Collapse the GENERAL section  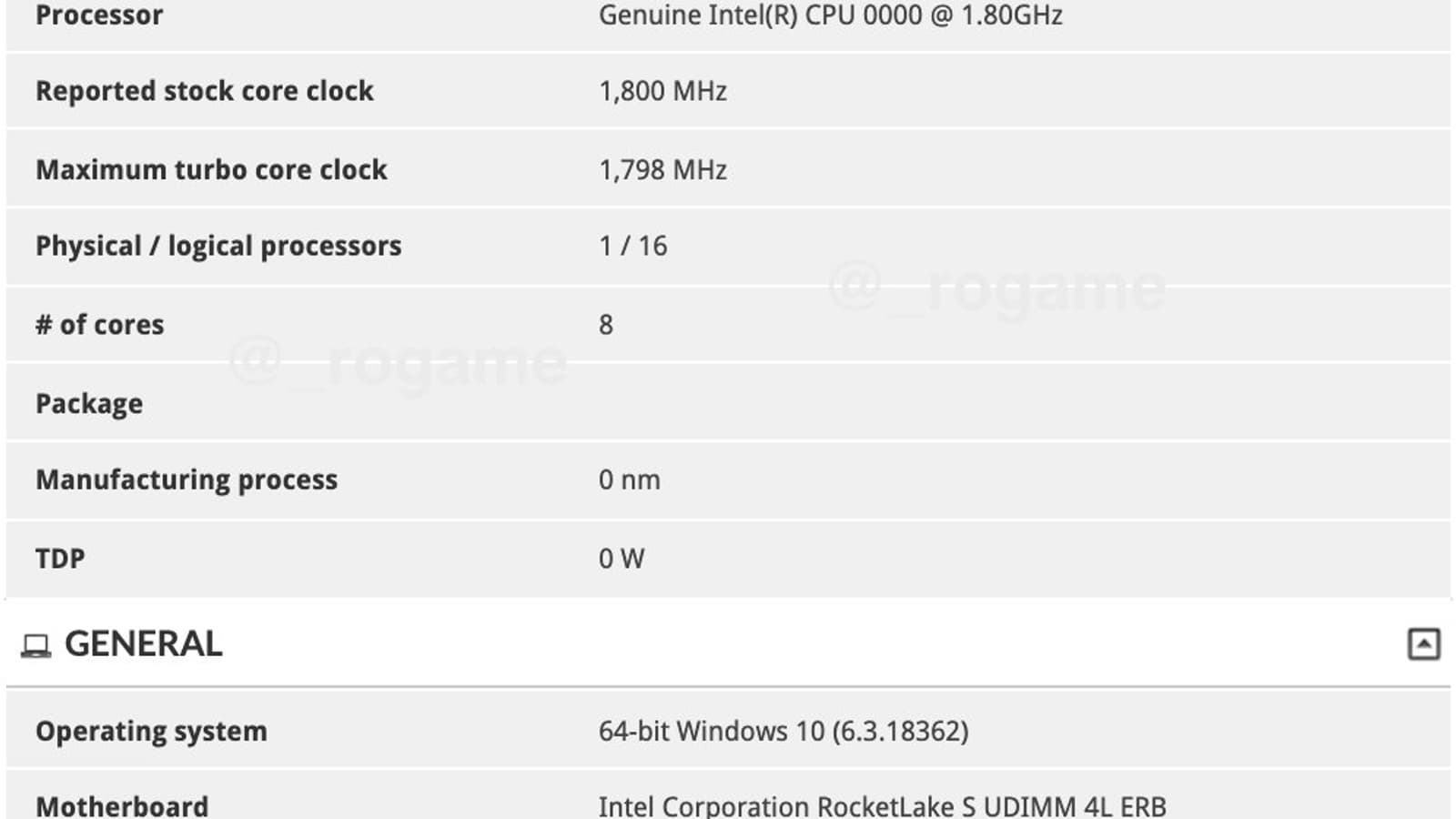(x=1423, y=644)
